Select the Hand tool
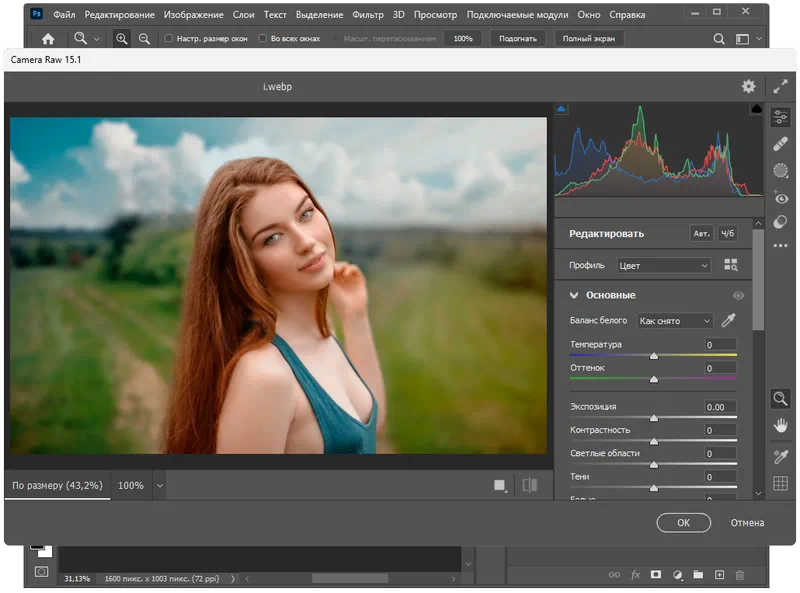800x593 pixels. point(780,425)
